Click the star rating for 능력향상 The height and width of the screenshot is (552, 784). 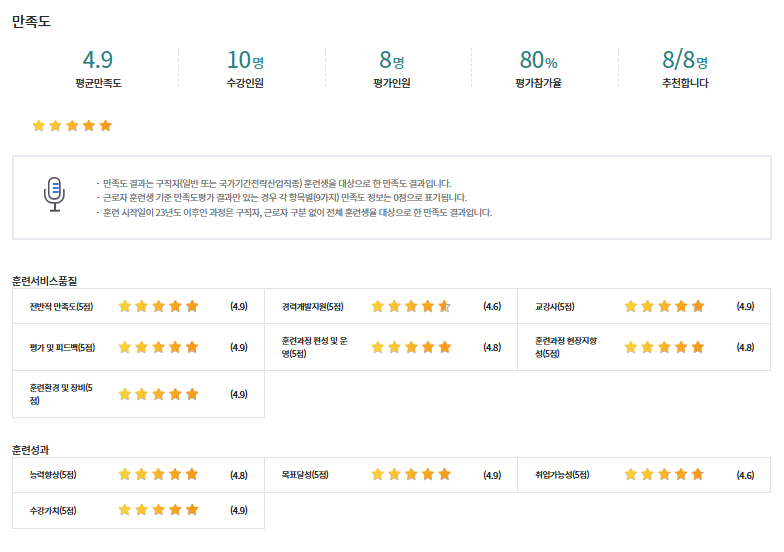click(x=159, y=475)
